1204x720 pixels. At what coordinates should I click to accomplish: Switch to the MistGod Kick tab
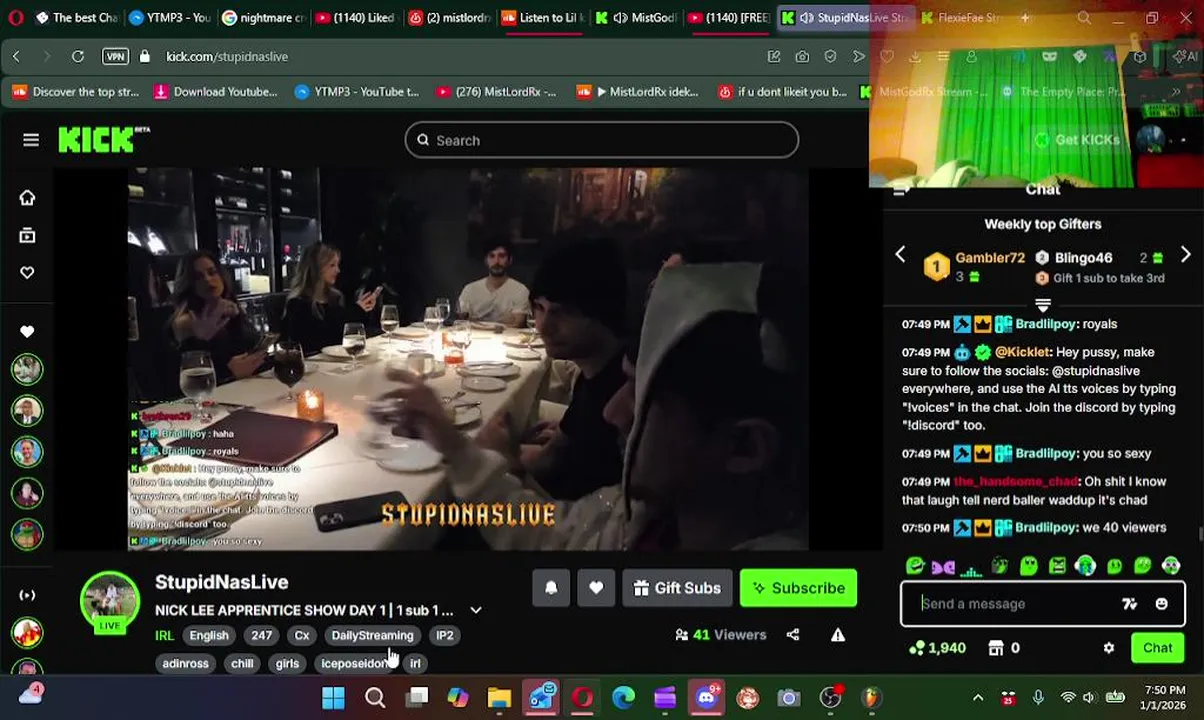(634, 18)
